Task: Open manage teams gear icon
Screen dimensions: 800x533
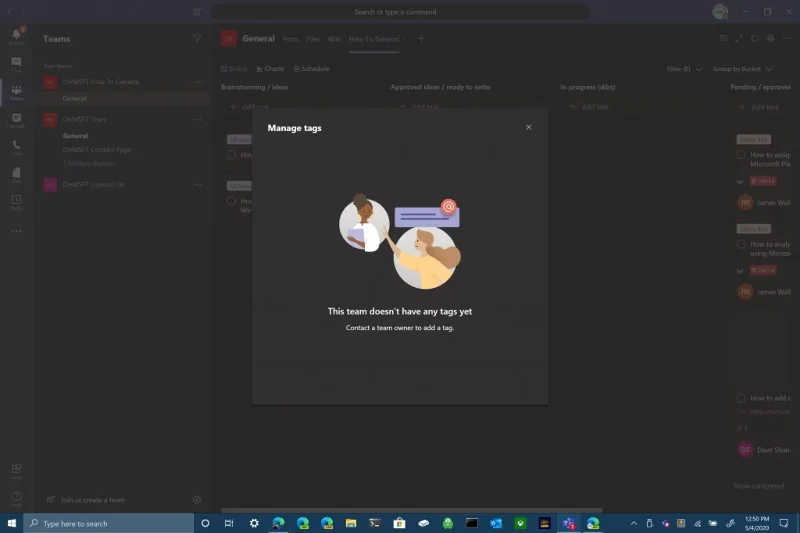Action: coord(197,500)
